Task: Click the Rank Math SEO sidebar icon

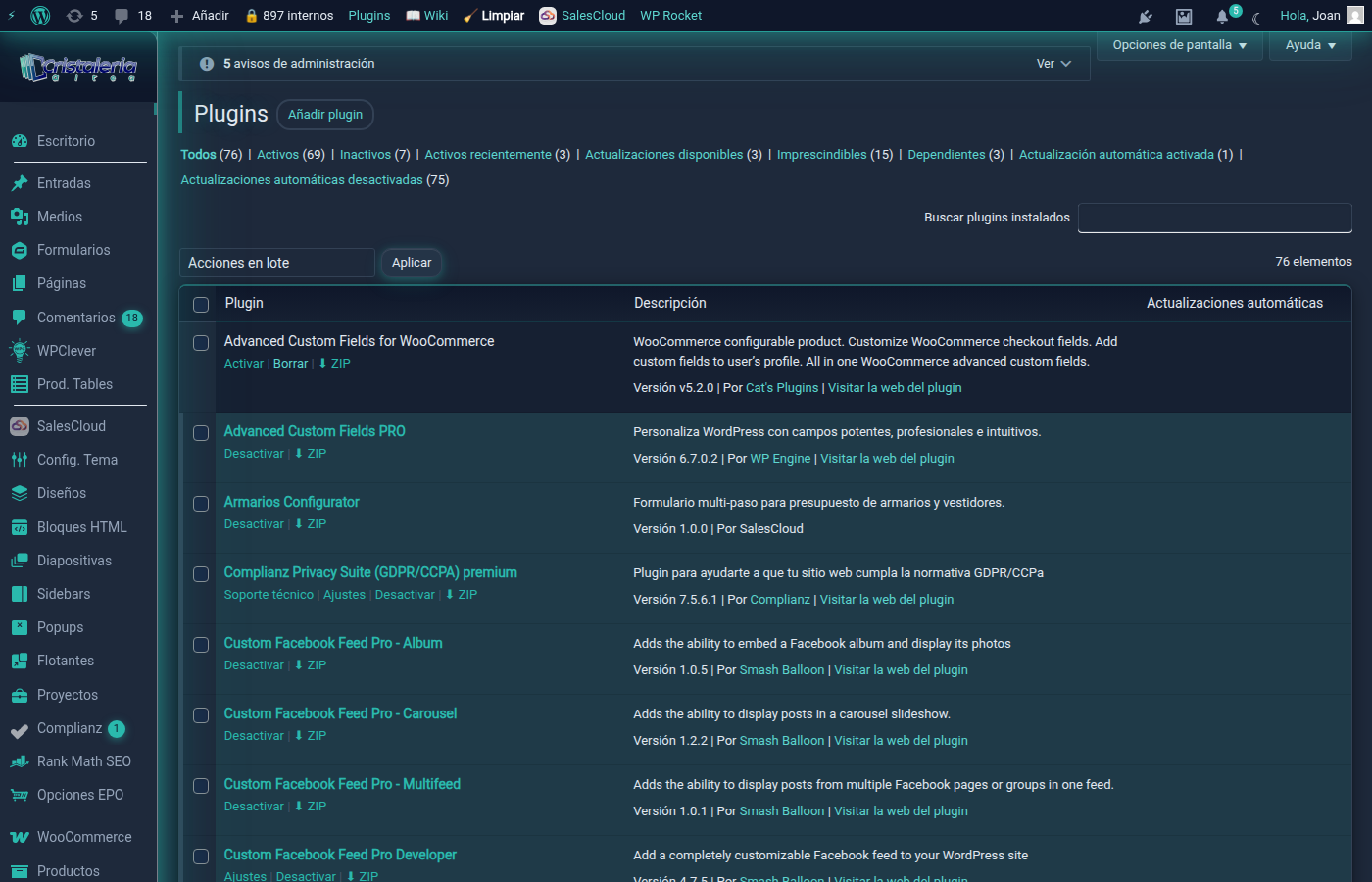Action: [19, 761]
